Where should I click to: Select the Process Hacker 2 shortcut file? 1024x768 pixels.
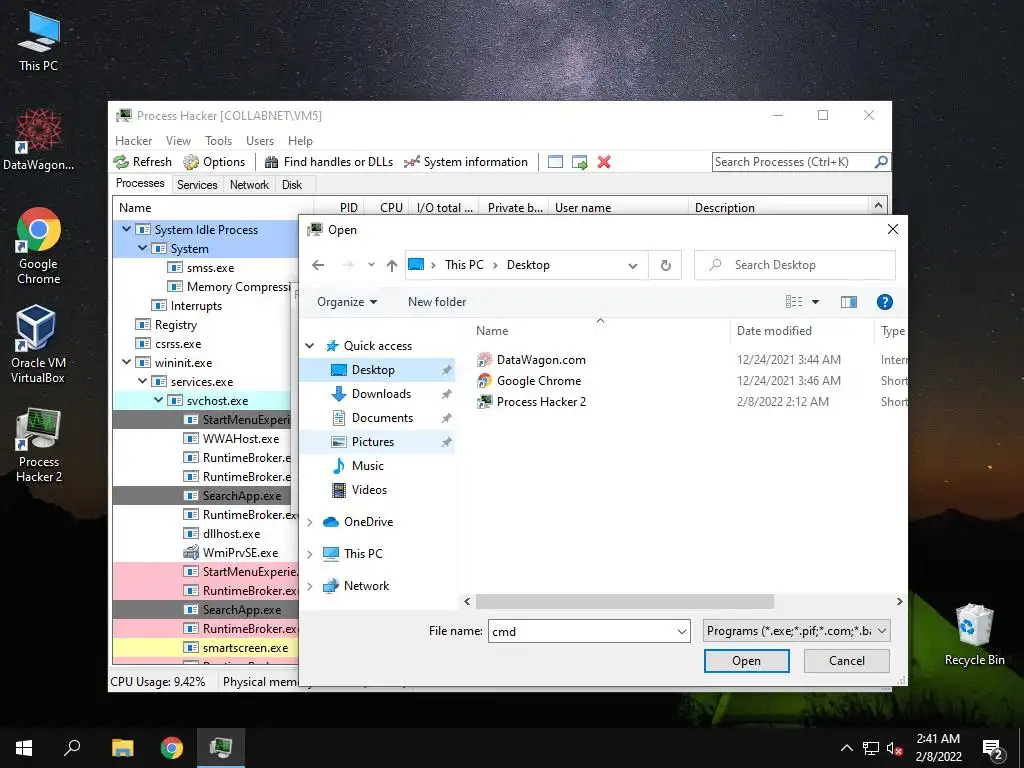pyautogui.click(x=541, y=402)
